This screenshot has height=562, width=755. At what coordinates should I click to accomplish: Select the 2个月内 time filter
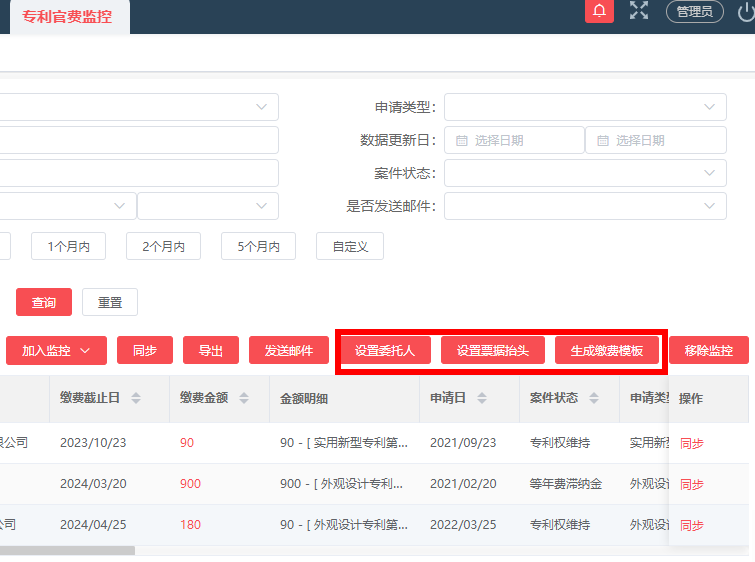[x=163, y=246]
